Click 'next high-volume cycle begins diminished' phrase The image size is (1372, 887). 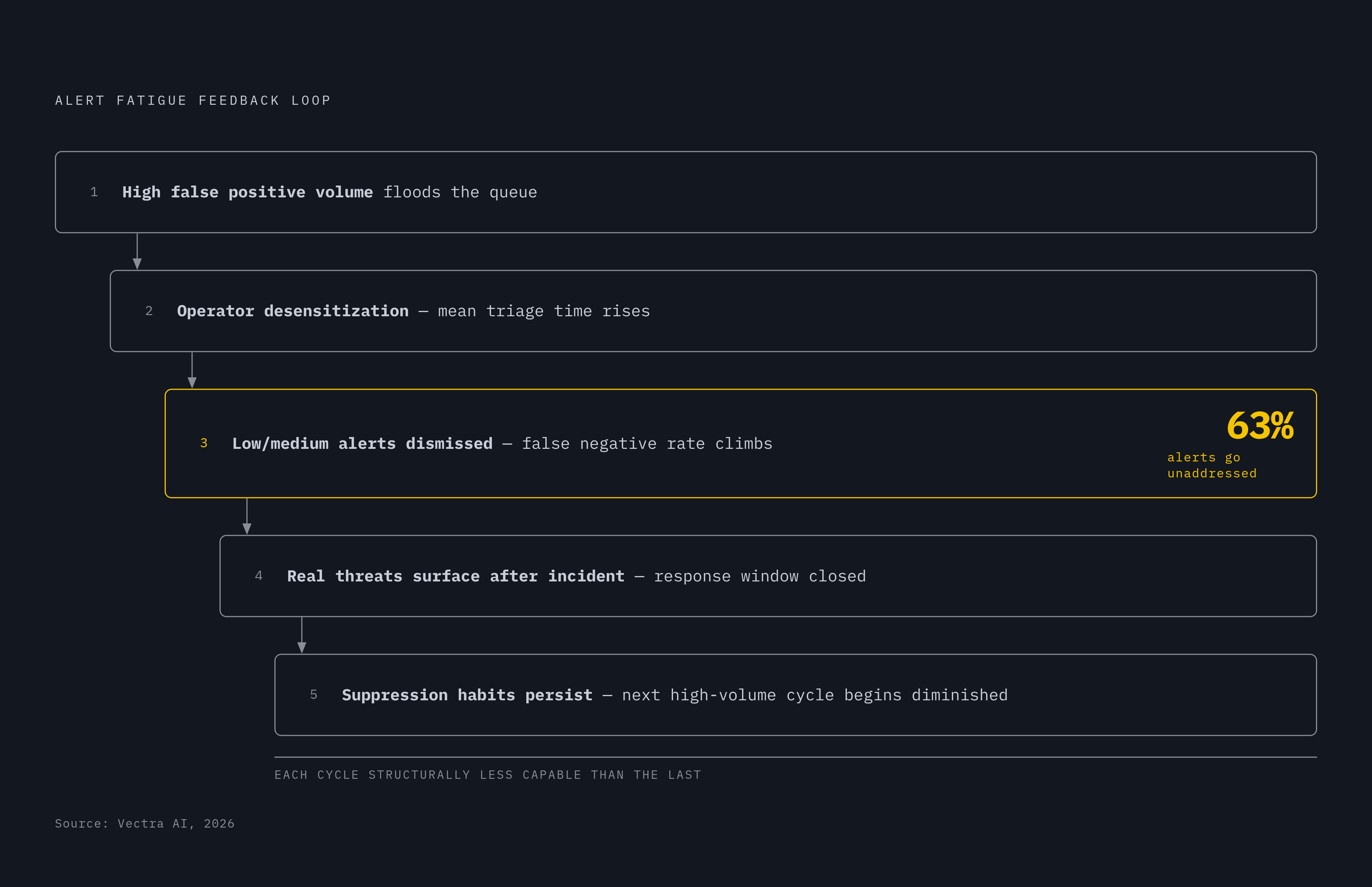point(815,695)
